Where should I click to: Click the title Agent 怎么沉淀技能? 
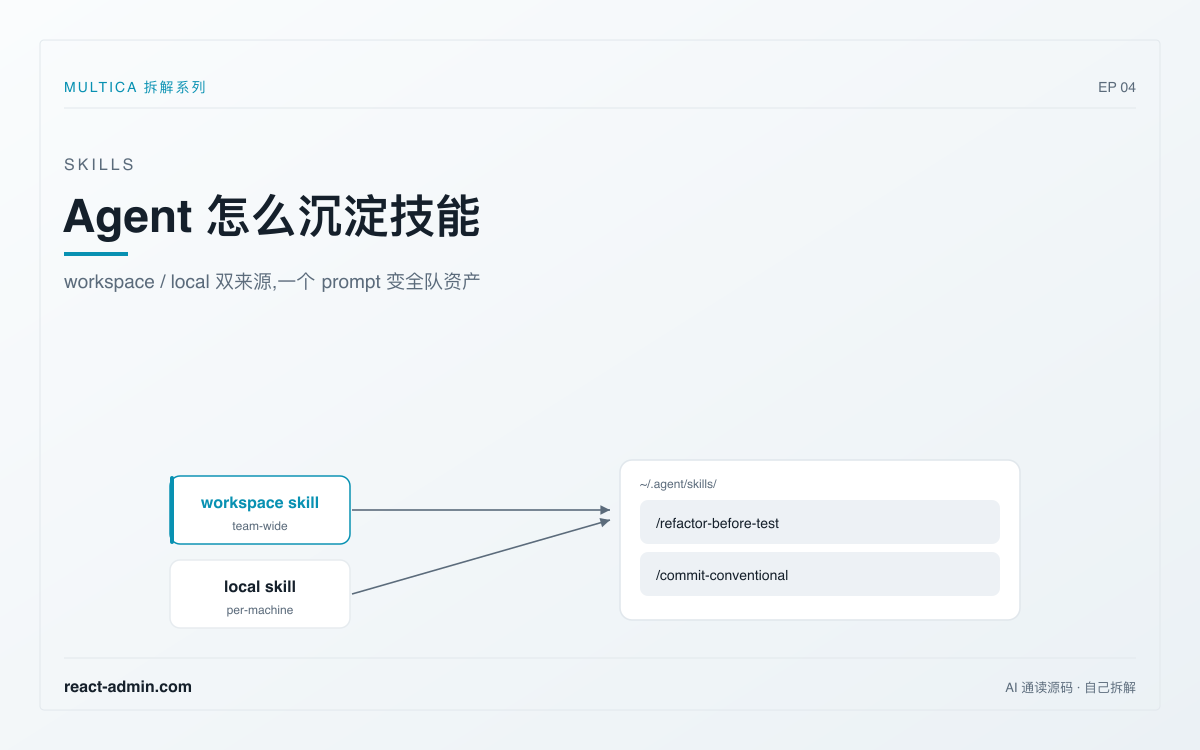[x=272, y=216]
